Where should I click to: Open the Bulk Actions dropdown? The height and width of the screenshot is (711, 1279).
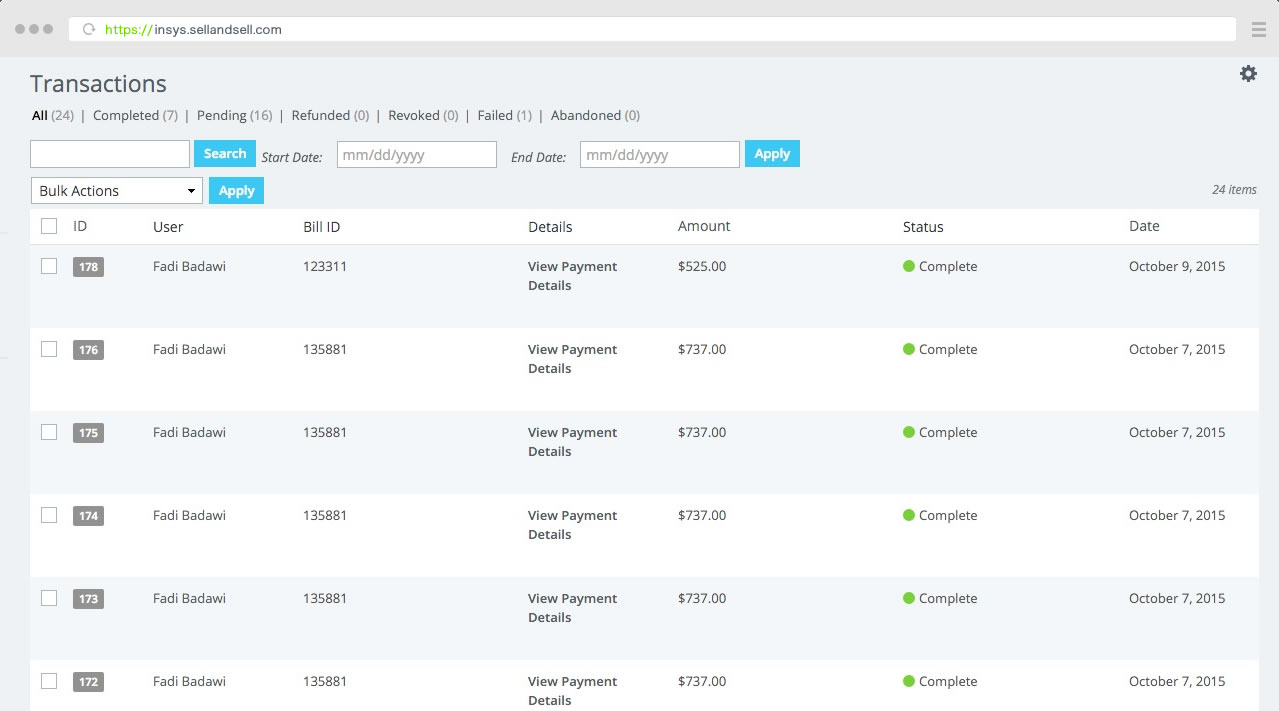tap(115, 190)
